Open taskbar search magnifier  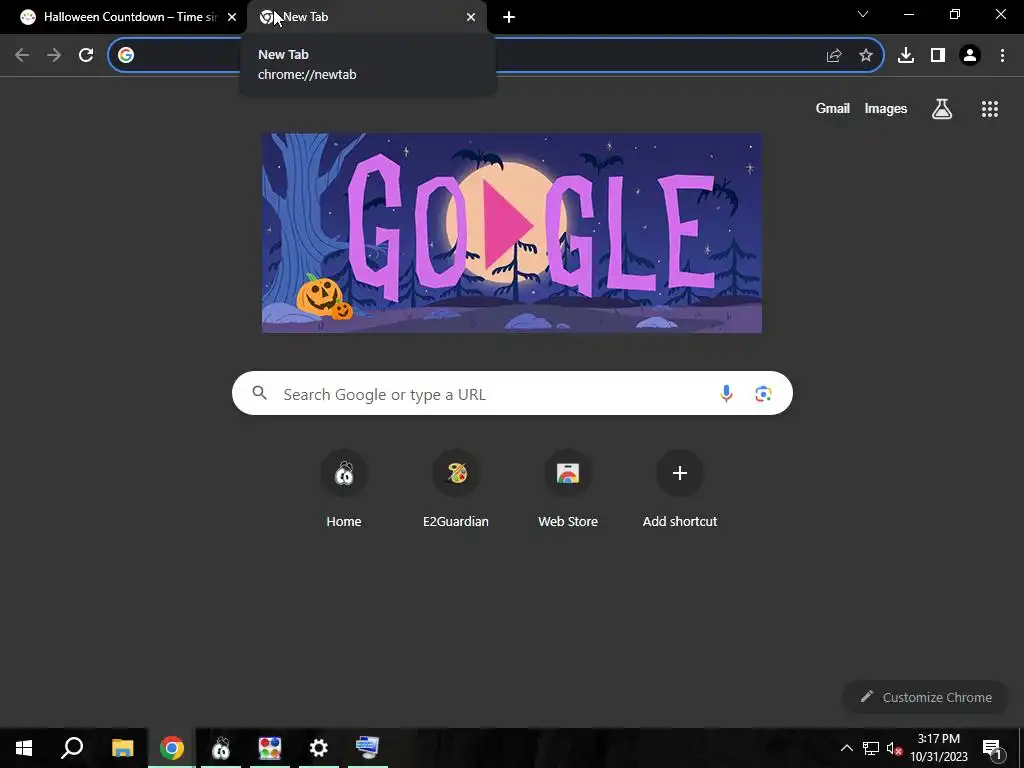pyautogui.click(x=72, y=748)
